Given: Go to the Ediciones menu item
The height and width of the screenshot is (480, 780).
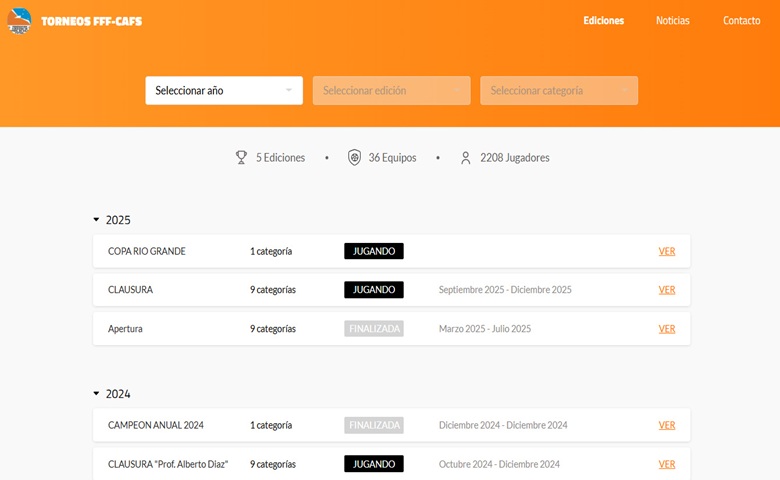Looking at the screenshot, I should [603, 21].
